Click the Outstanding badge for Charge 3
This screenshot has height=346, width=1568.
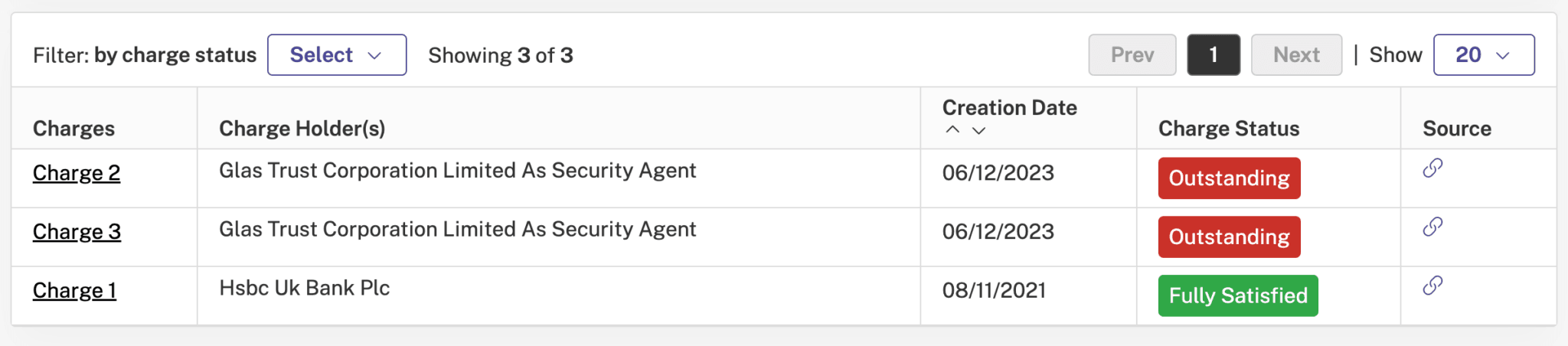[x=1229, y=237]
